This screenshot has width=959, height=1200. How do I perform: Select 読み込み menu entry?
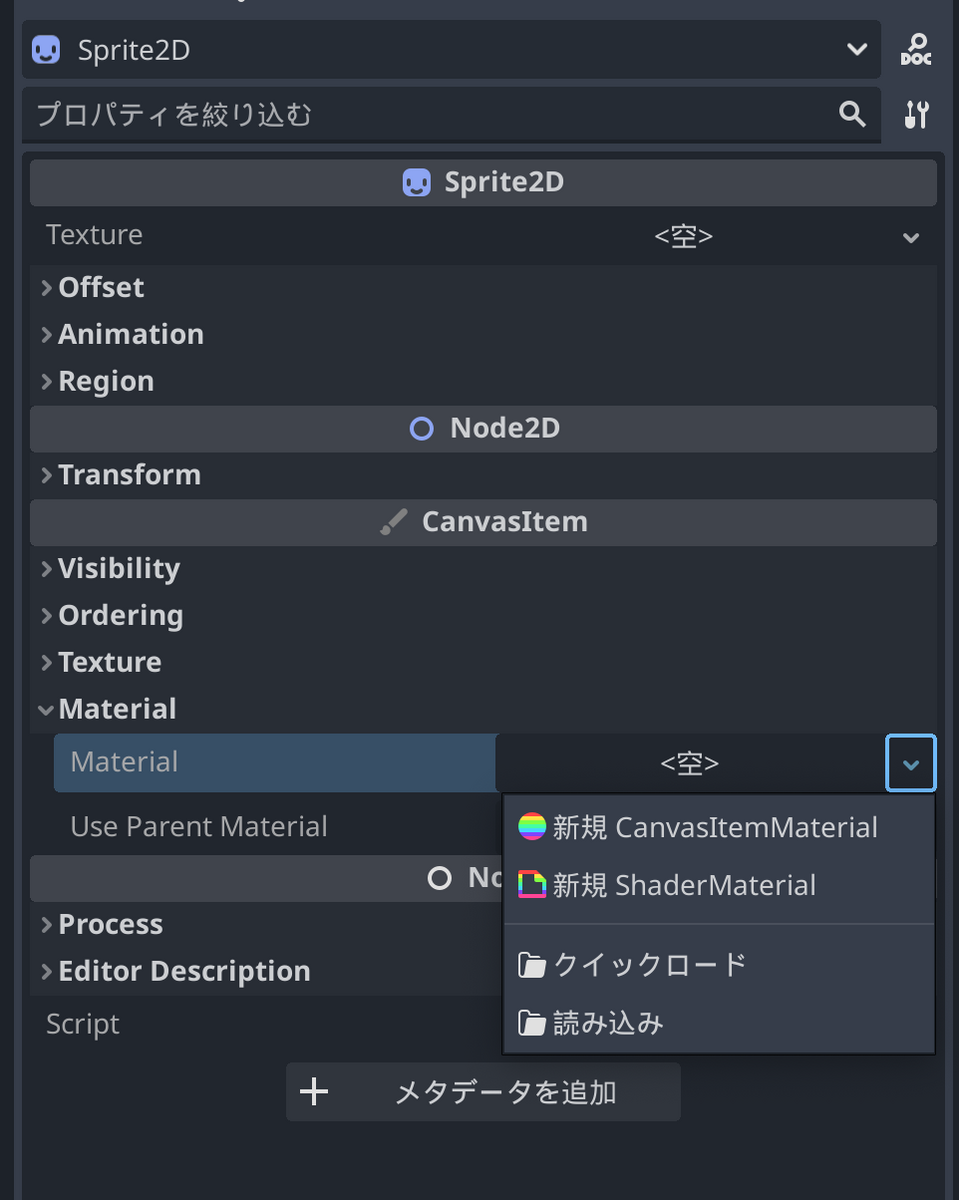pos(608,1023)
